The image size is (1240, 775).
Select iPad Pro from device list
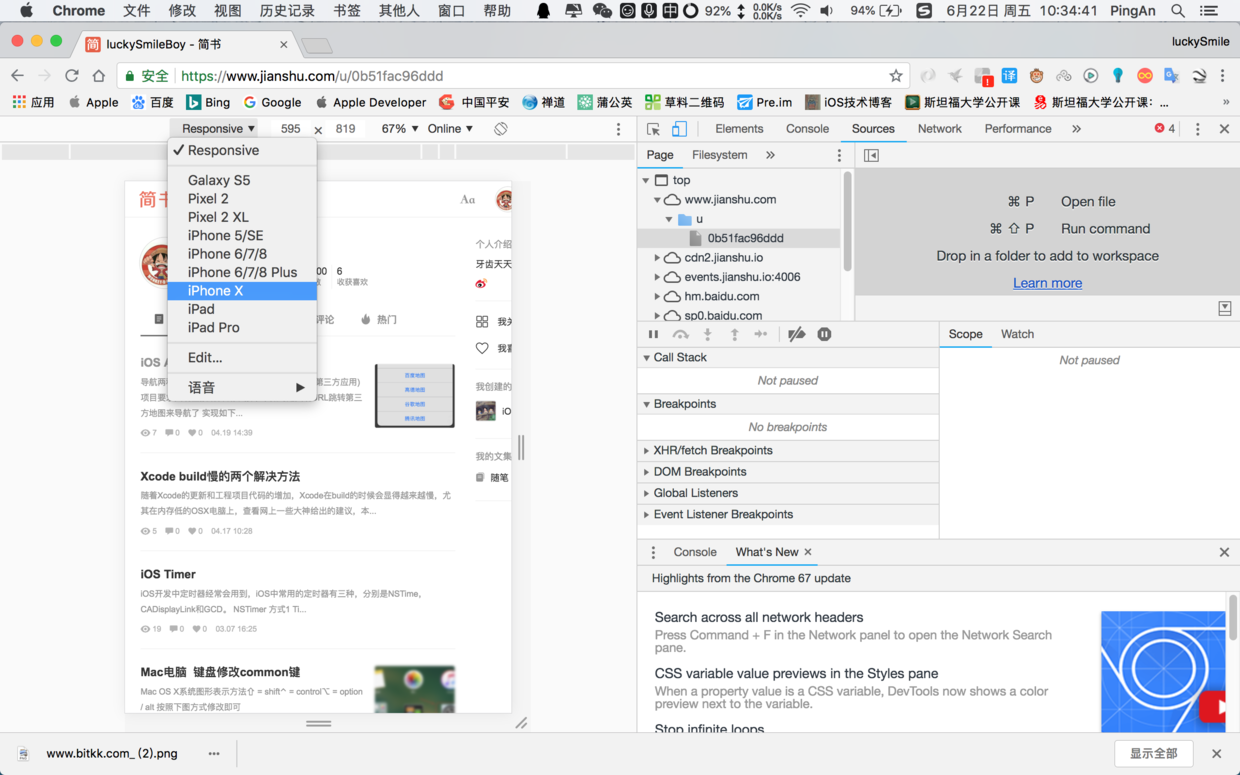coord(242,328)
